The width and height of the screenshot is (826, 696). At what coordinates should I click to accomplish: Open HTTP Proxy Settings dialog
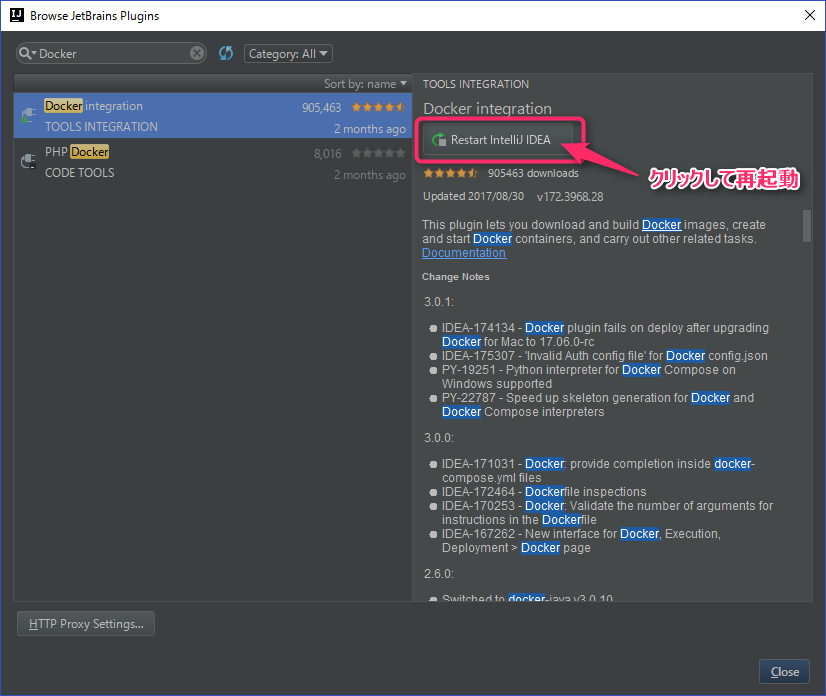86,624
